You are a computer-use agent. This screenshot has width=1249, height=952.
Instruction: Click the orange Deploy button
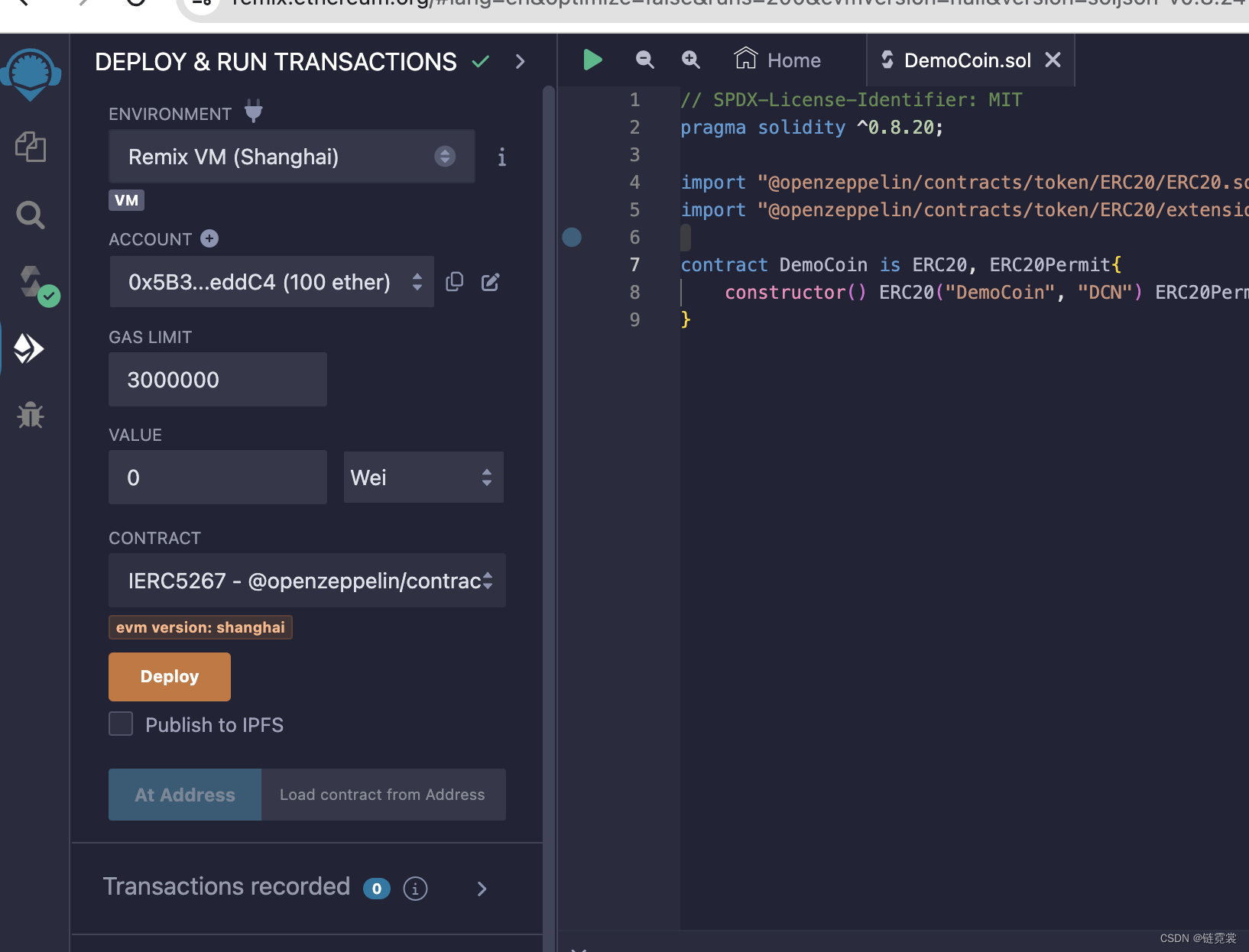click(x=170, y=677)
